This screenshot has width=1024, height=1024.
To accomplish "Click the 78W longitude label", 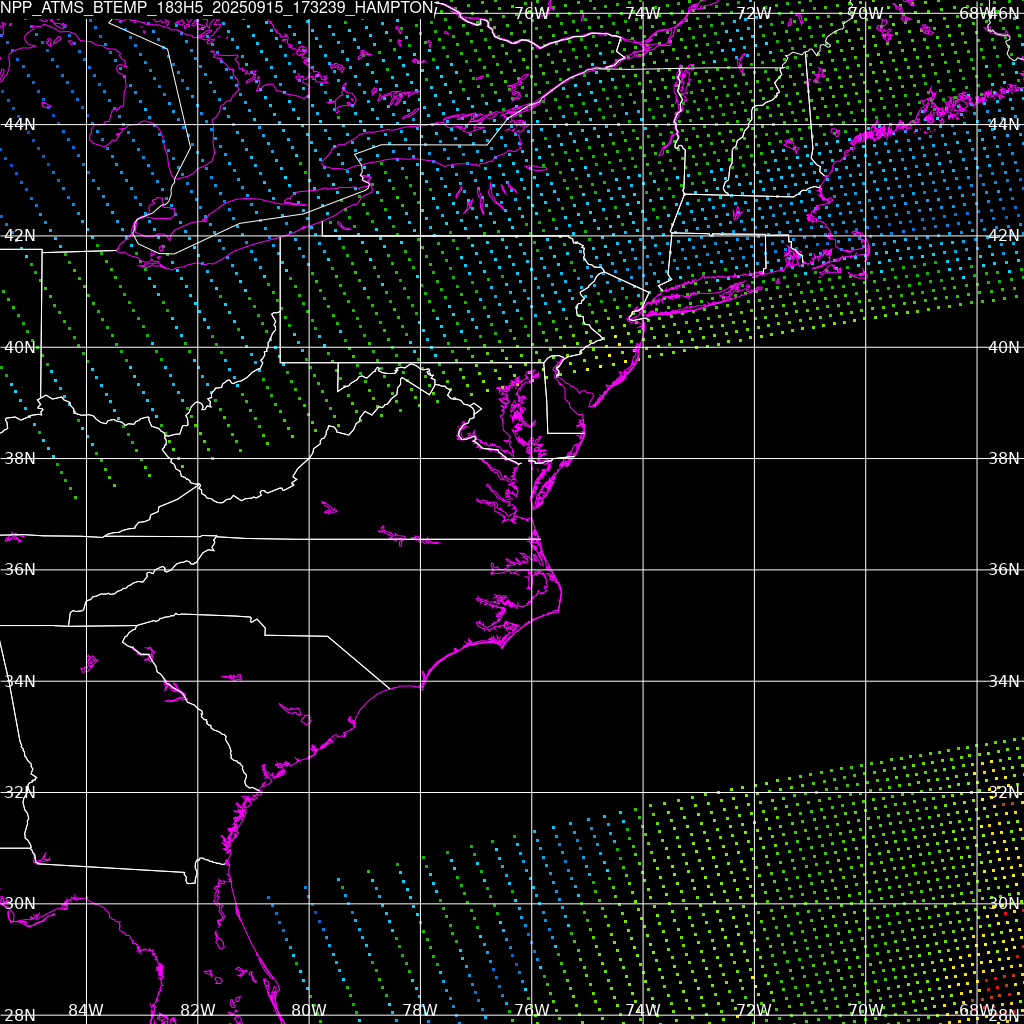I will (420, 1010).
